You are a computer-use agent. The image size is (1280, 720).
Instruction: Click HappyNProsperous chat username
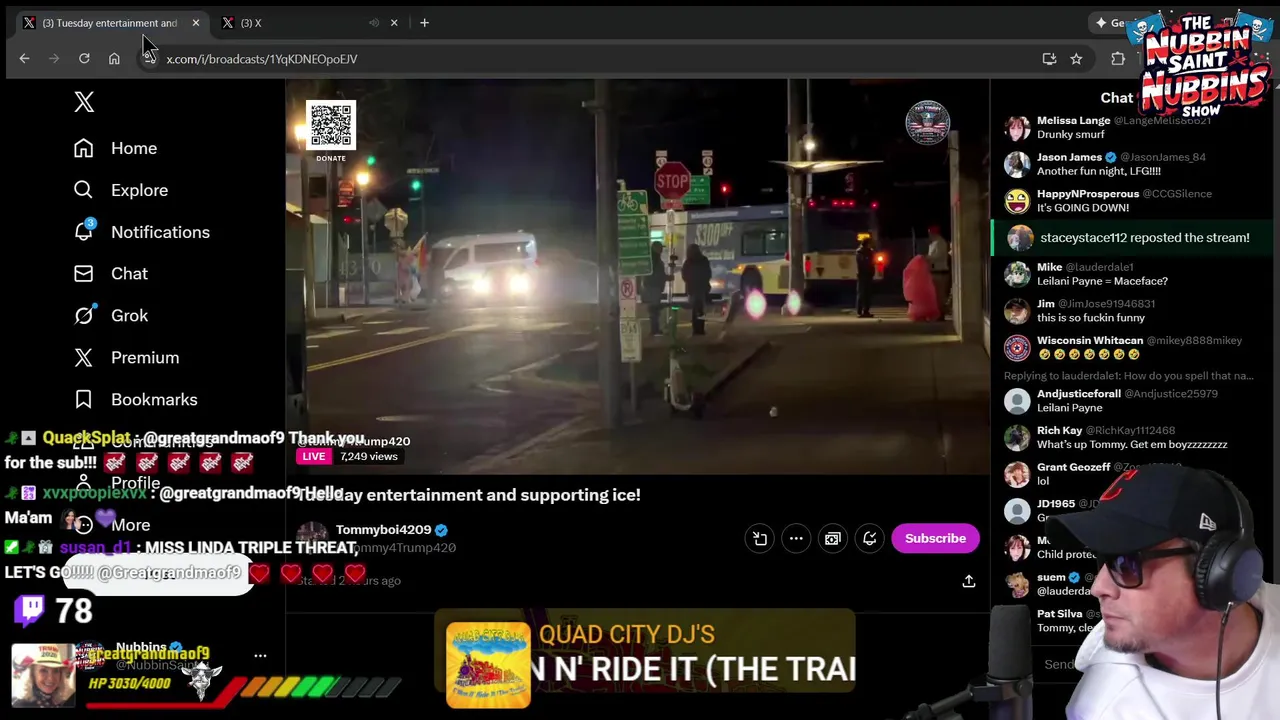[x=1088, y=194]
